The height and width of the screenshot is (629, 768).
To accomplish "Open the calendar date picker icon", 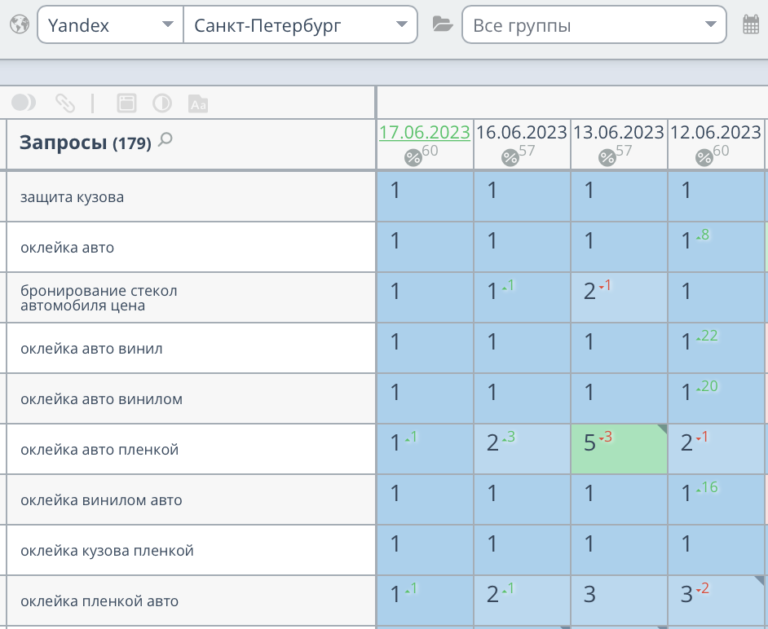I will (x=751, y=25).
